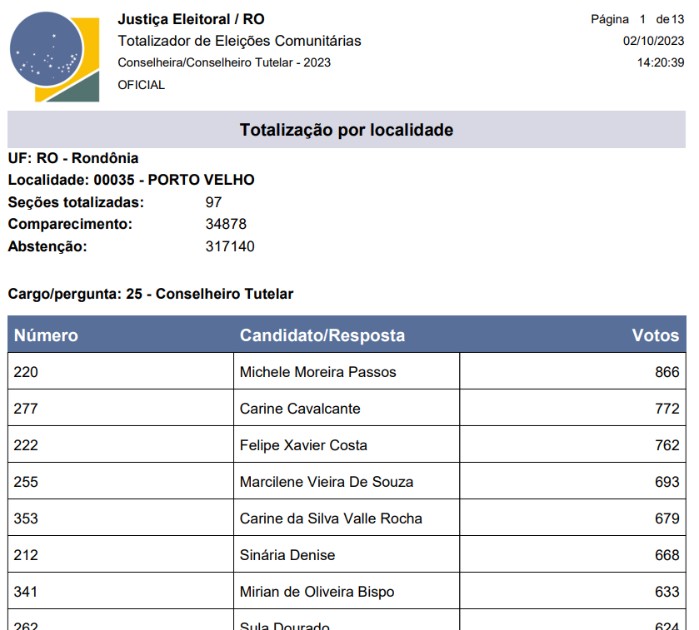The height and width of the screenshot is (630, 699).
Task: Click candidate number 353 cell
Action: [25, 518]
